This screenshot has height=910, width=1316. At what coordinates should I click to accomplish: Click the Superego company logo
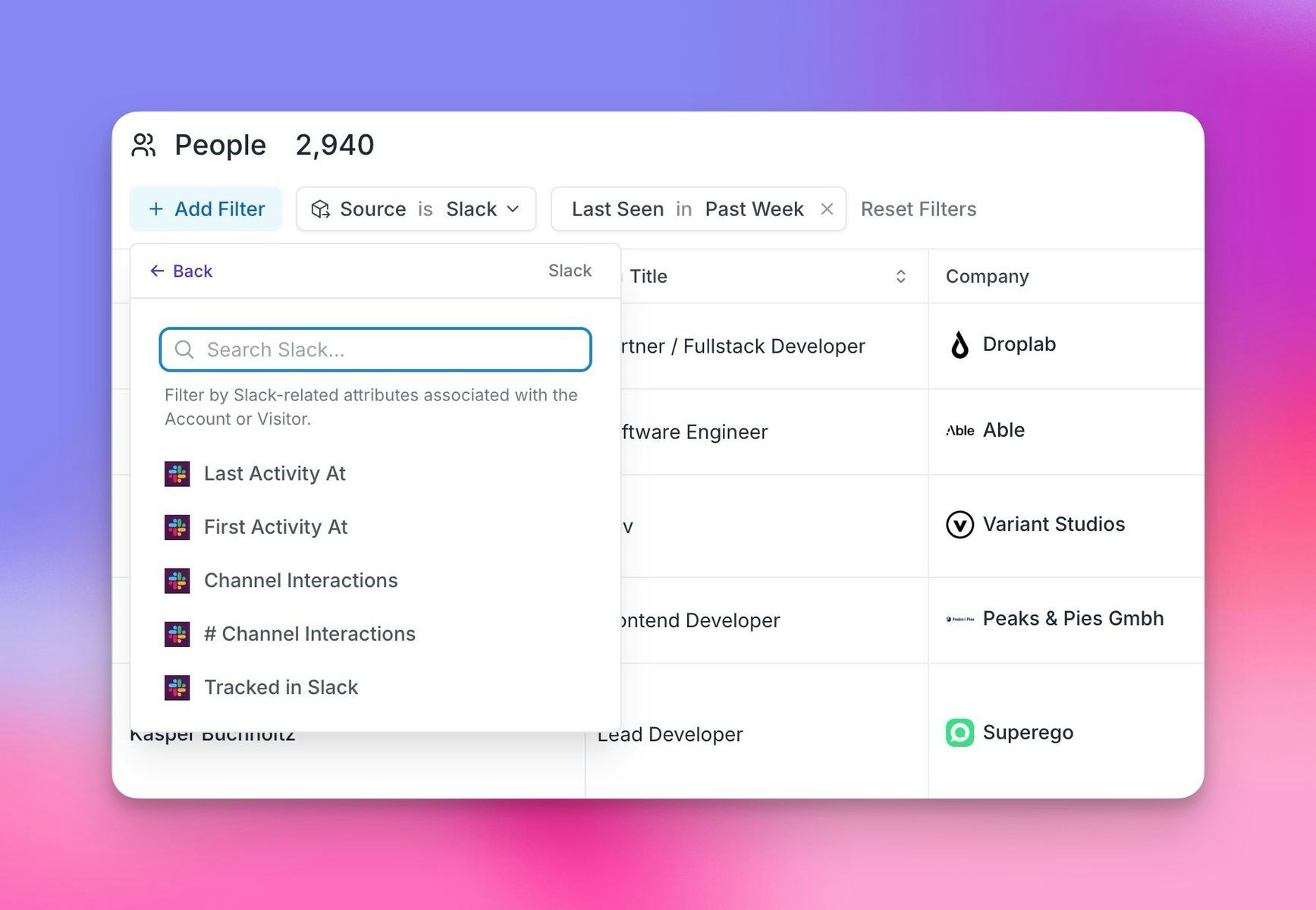pos(960,733)
